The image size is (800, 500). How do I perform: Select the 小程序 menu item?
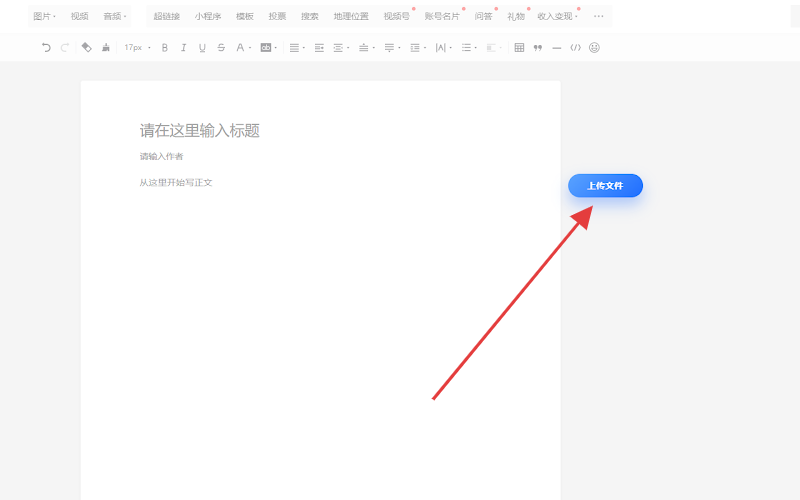[208, 16]
